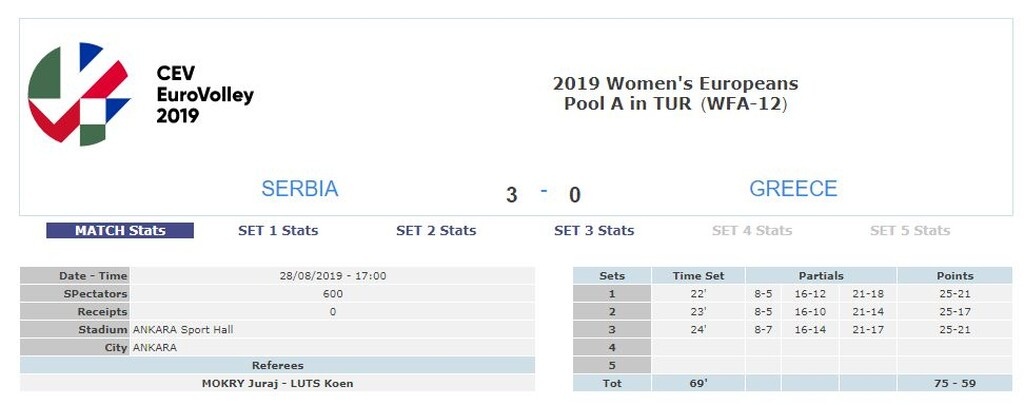This screenshot has width=1024, height=405.
Task: Open the MATCH Stats tab
Action: [x=120, y=231]
